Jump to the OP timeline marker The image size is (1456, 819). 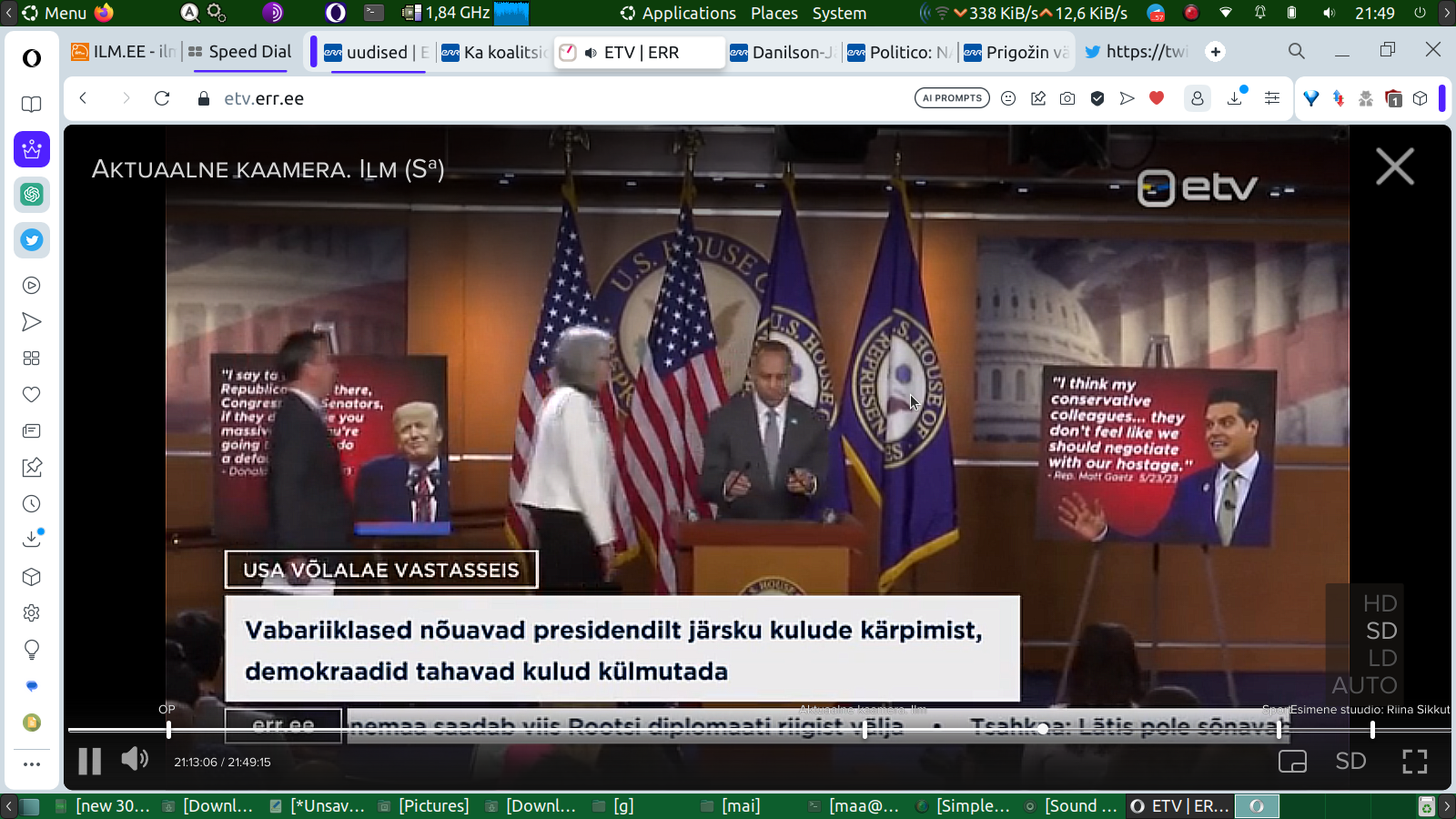coord(168,729)
